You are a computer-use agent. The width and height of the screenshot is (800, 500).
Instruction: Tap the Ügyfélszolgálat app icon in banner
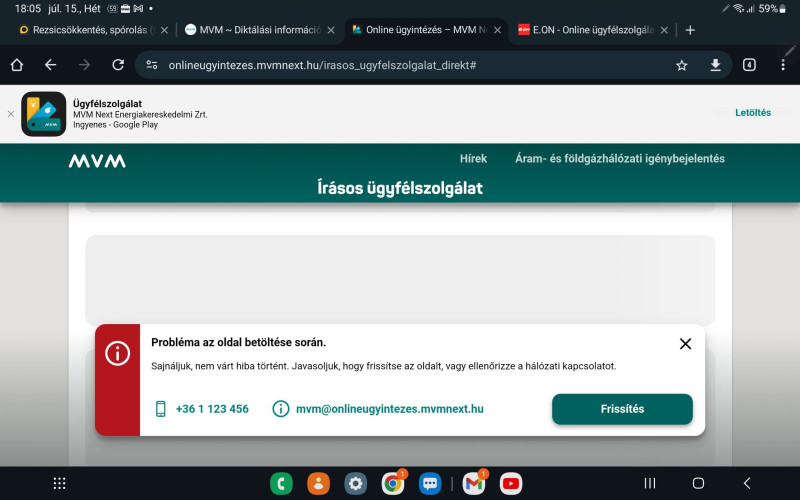44,114
